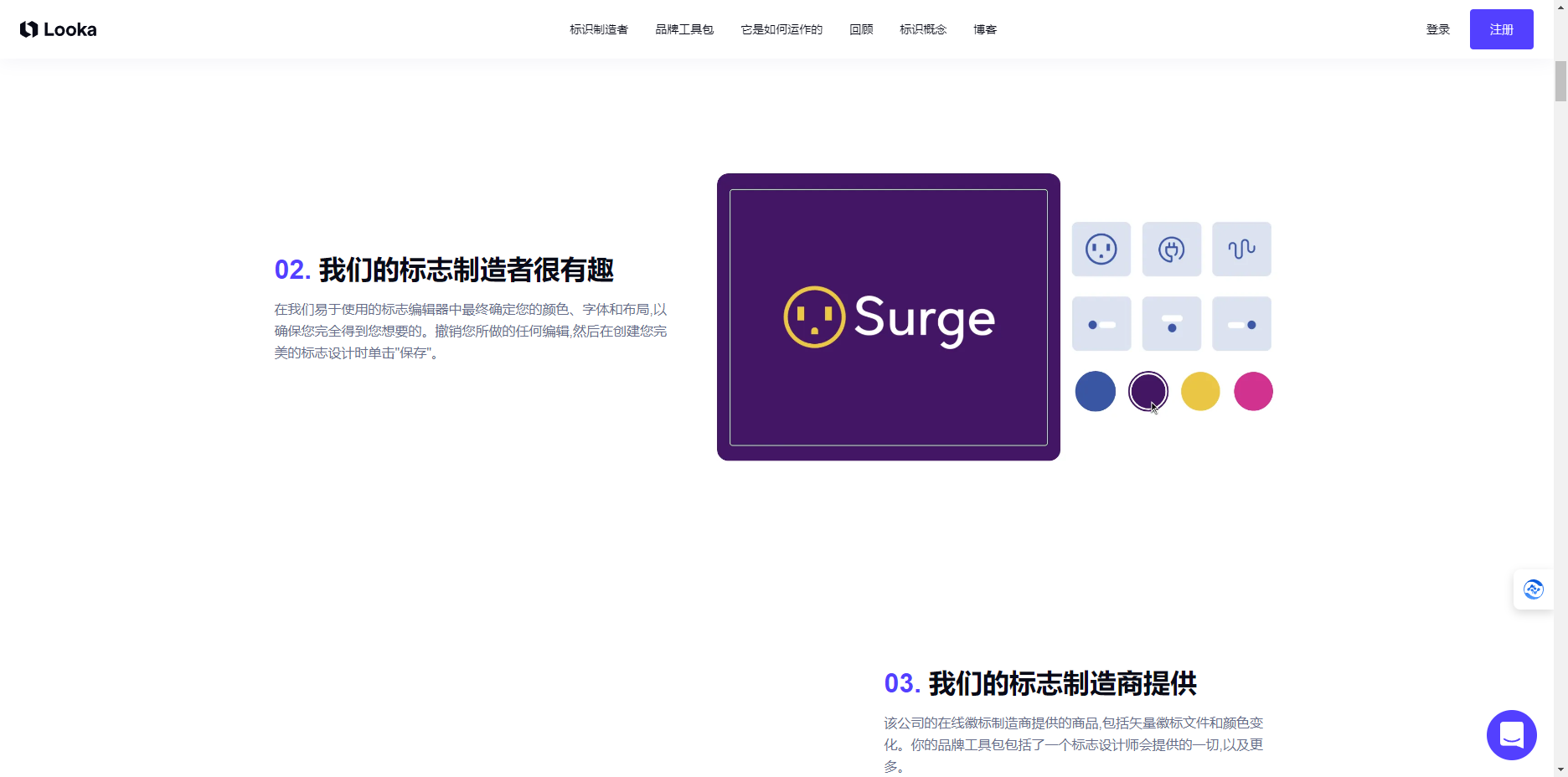
Task: Open the 品牌工具包 menu item
Action: pos(684,29)
